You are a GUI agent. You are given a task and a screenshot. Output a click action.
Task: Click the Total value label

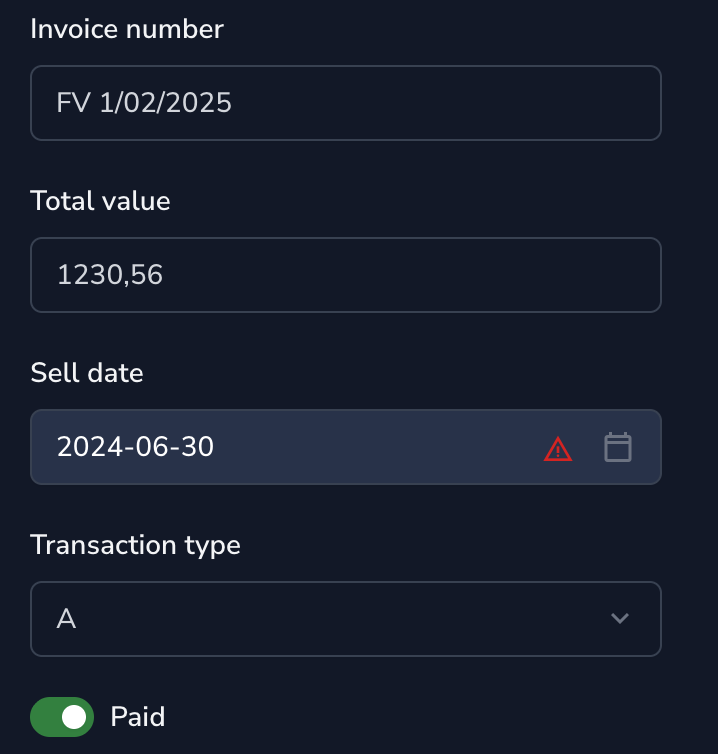100,201
